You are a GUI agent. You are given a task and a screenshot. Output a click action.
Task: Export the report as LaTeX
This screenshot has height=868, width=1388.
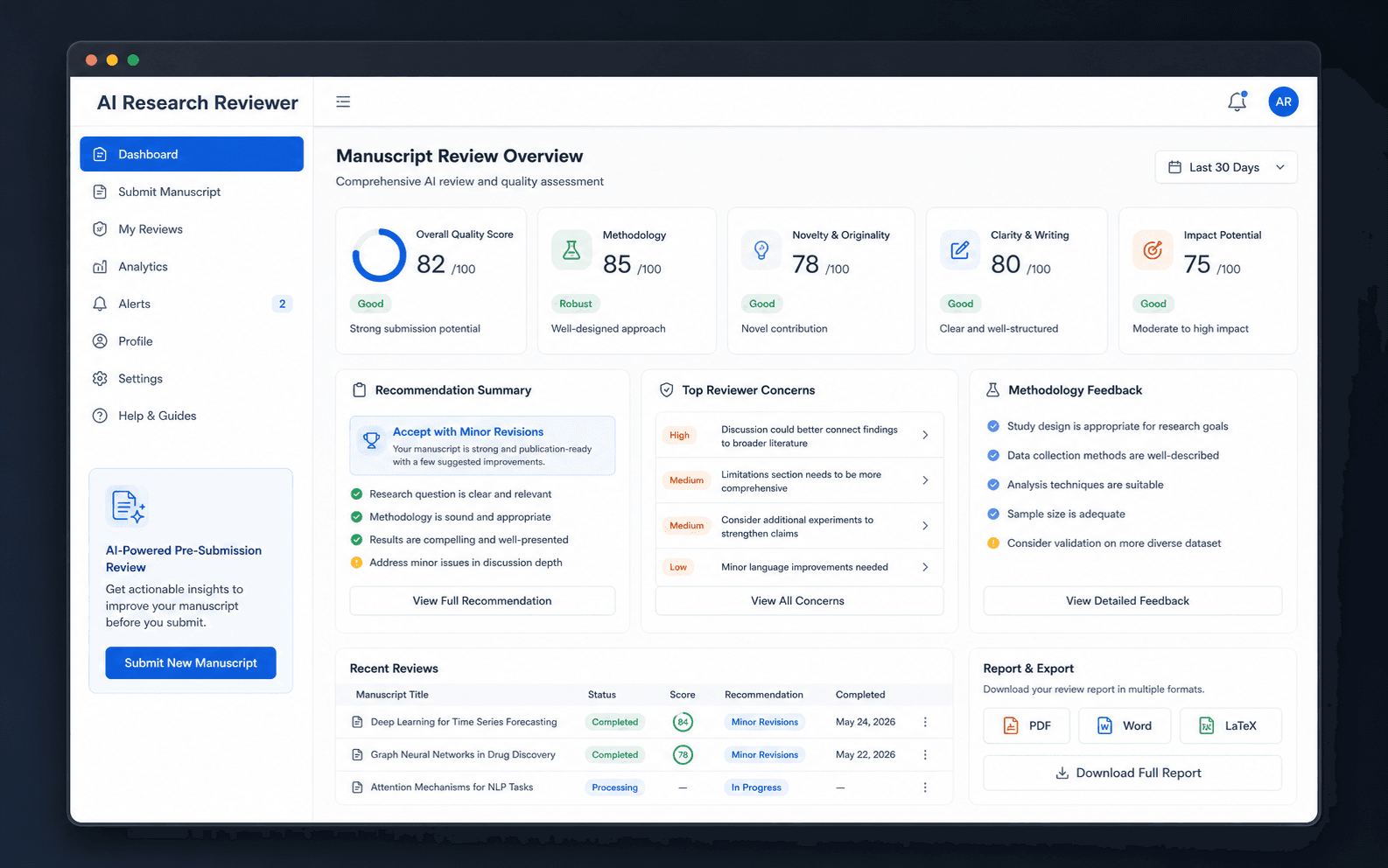coord(1230,726)
